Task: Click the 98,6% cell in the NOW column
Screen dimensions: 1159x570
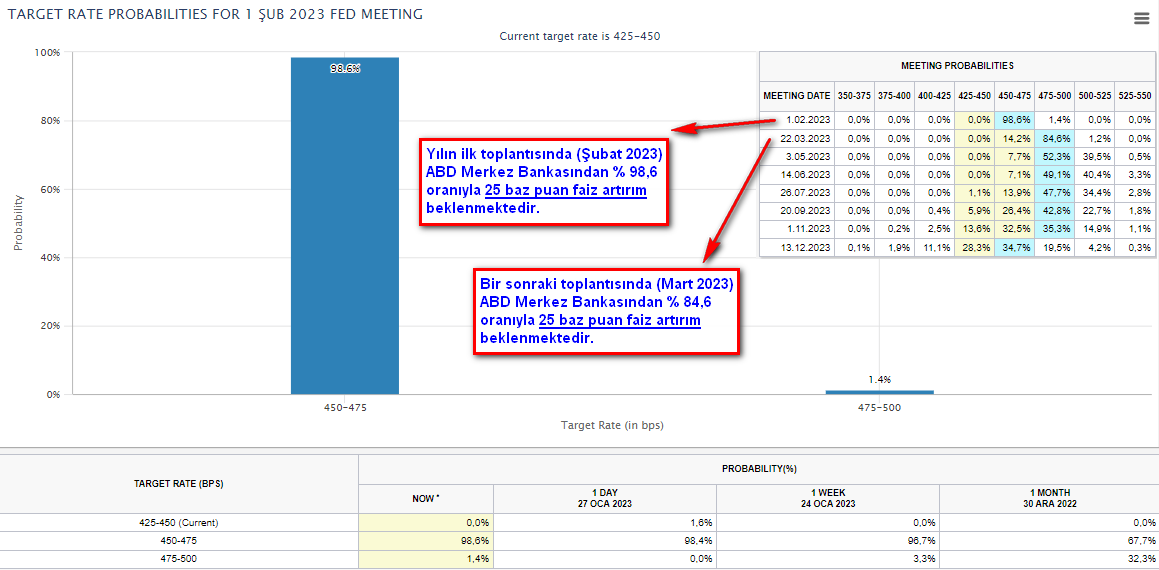Action: click(426, 541)
